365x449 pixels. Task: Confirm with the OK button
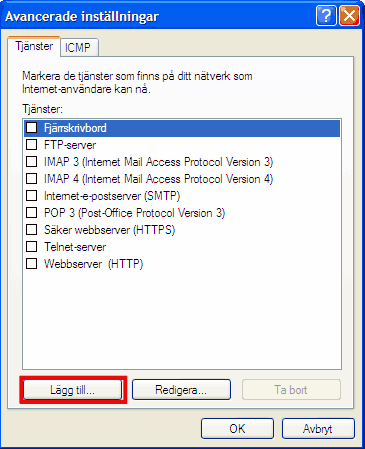tap(237, 429)
